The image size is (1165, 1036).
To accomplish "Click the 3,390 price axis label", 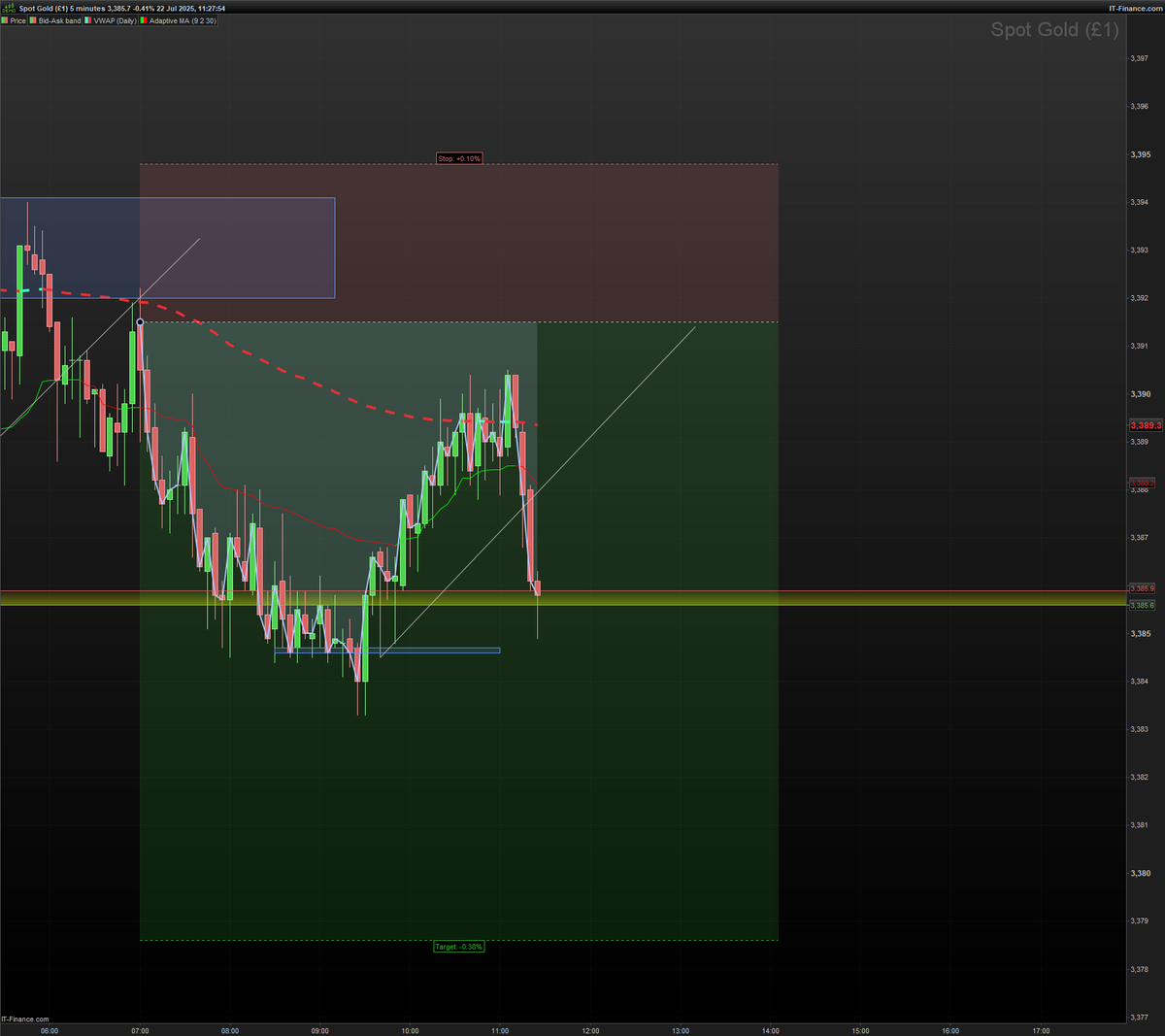I will 1140,394.
